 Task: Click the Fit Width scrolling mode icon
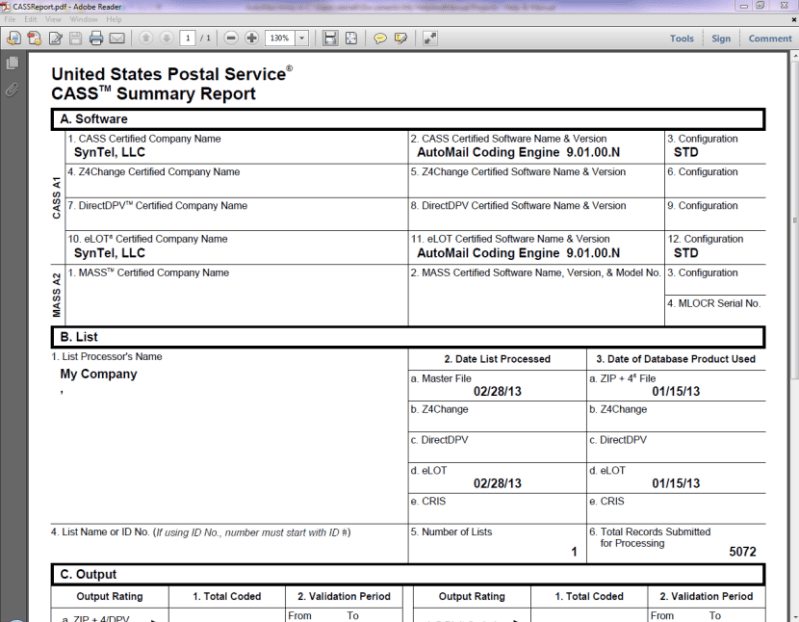tap(330, 38)
